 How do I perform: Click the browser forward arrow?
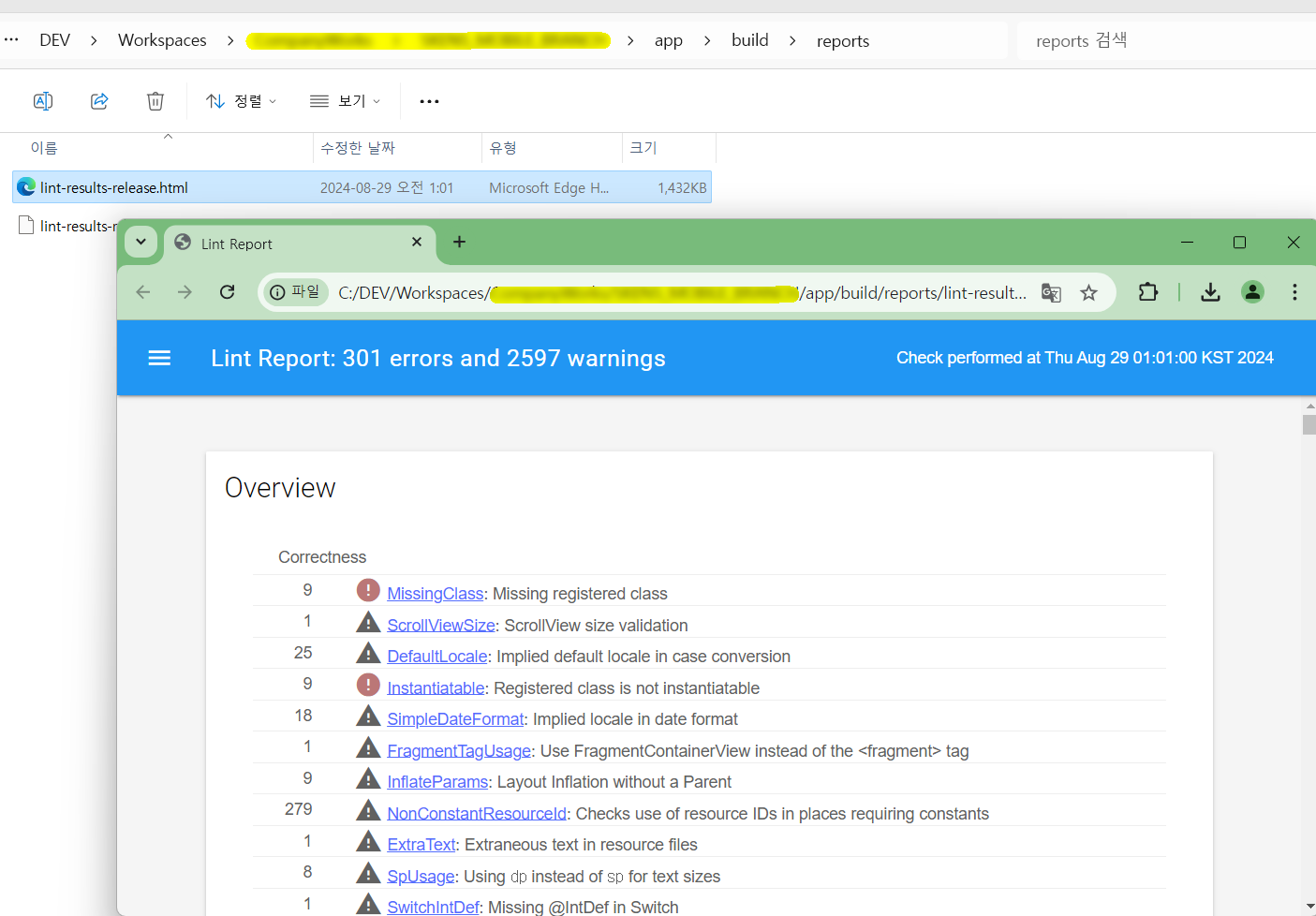pos(185,292)
